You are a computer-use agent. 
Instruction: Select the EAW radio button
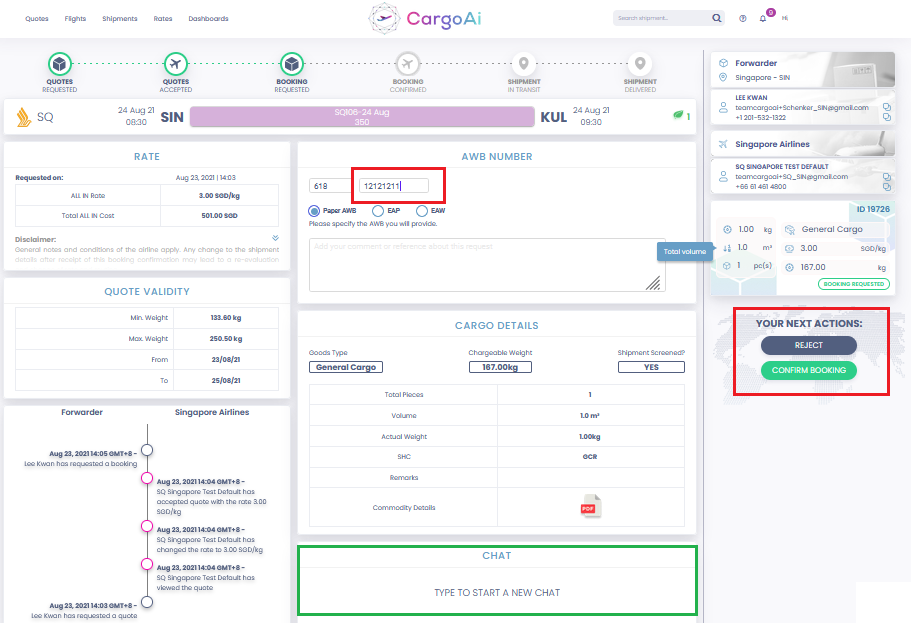tap(422, 210)
